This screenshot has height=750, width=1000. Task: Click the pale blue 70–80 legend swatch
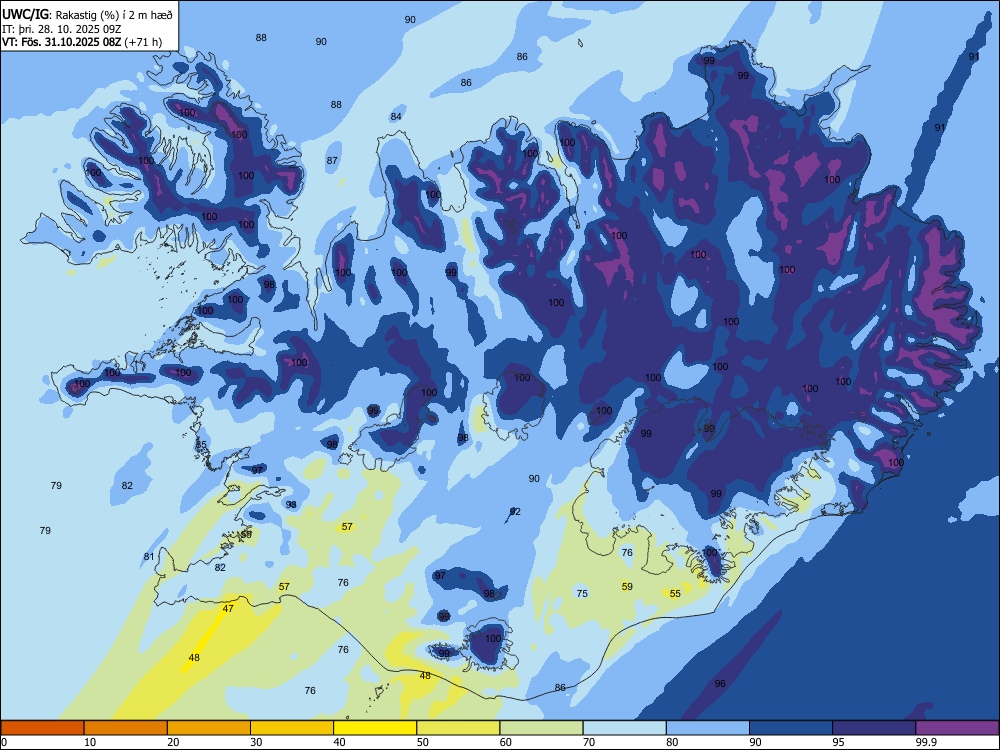[624, 728]
